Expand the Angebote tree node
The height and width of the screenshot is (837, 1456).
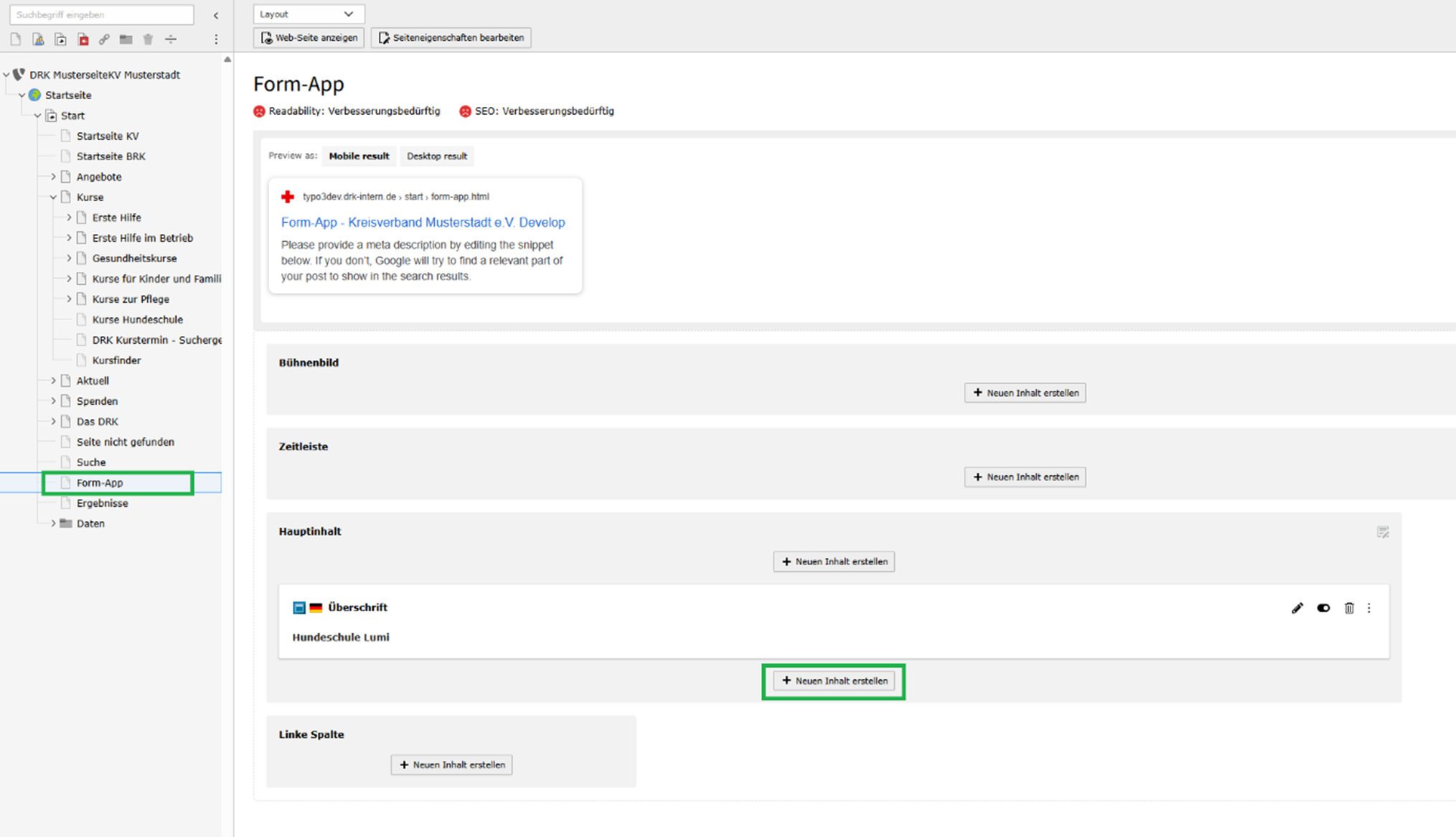click(x=53, y=177)
